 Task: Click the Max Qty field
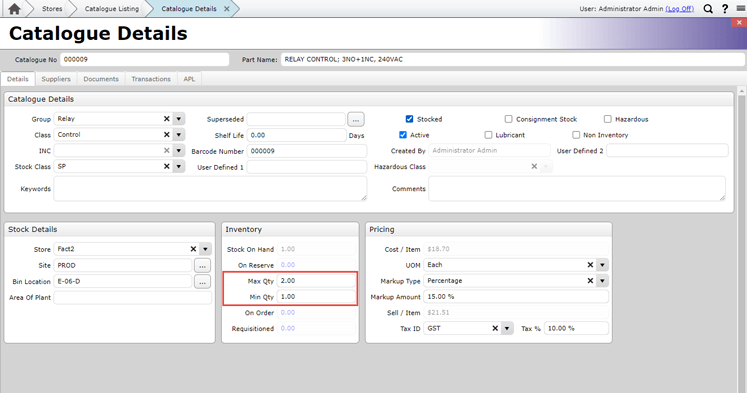tap(316, 281)
